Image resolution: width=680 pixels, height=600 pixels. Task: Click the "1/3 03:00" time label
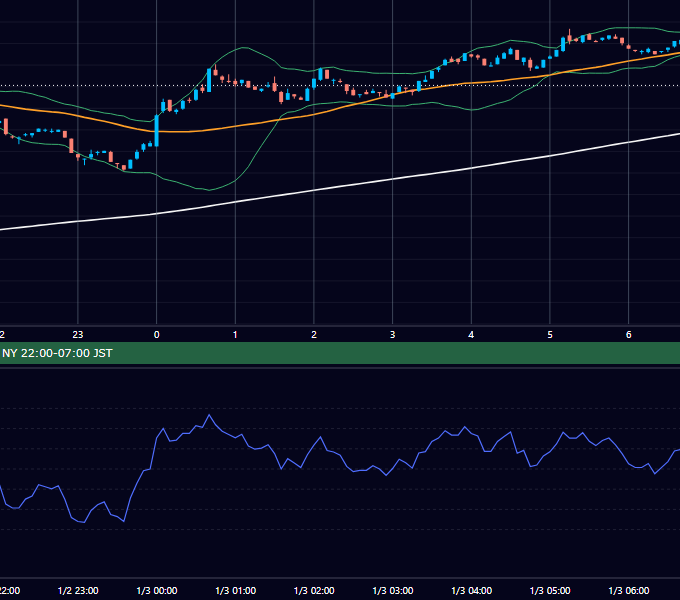393,590
